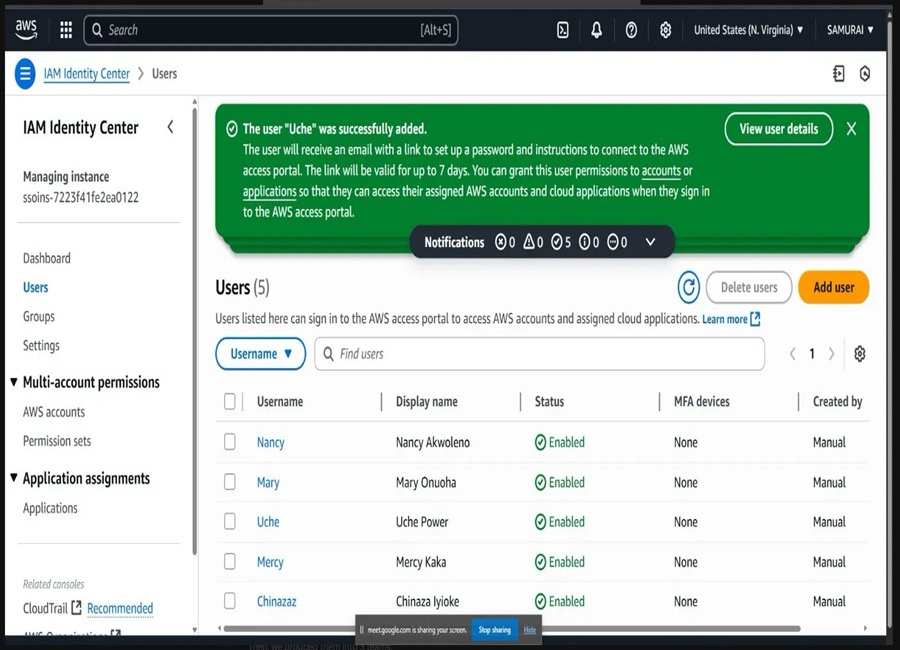Click the orange Add user button
900x650 pixels.
coord(833,287)
